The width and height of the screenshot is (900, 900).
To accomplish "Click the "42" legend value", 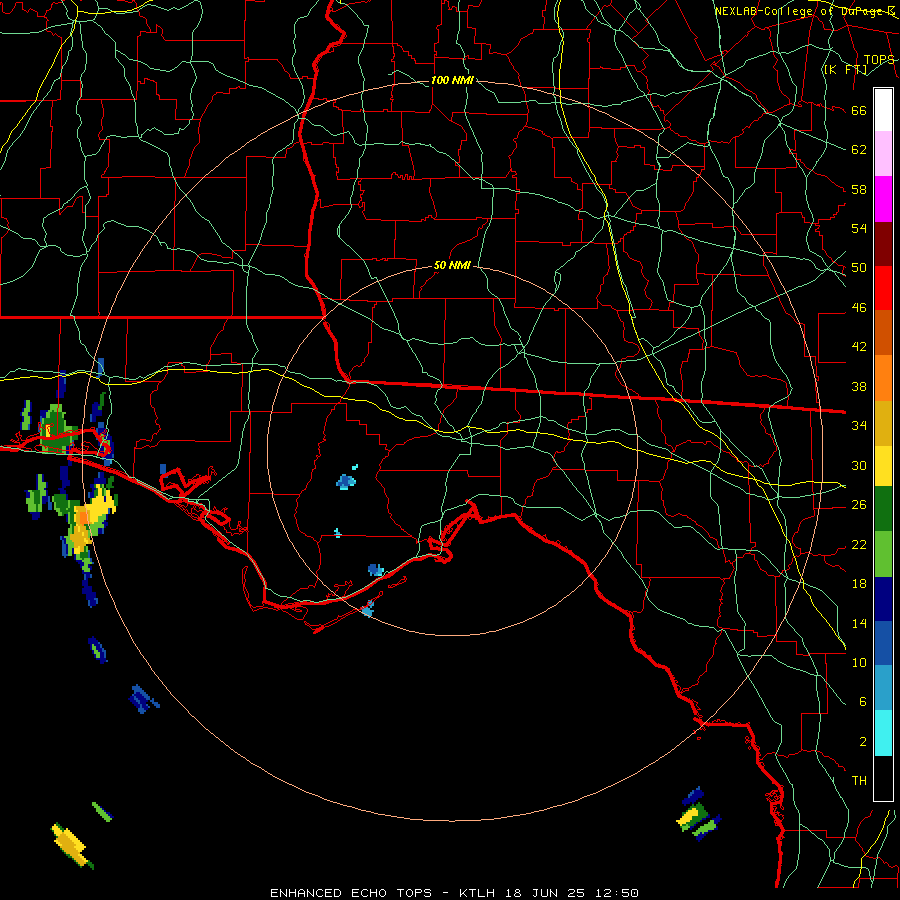I will pos(859,347).
